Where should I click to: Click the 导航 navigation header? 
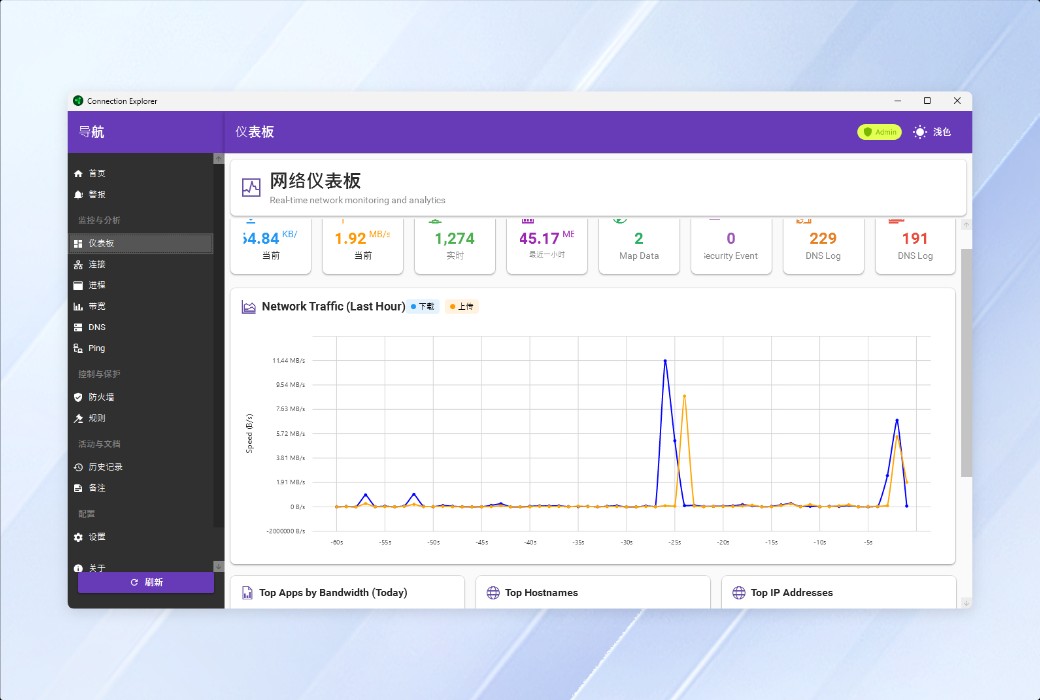[92, 132]
